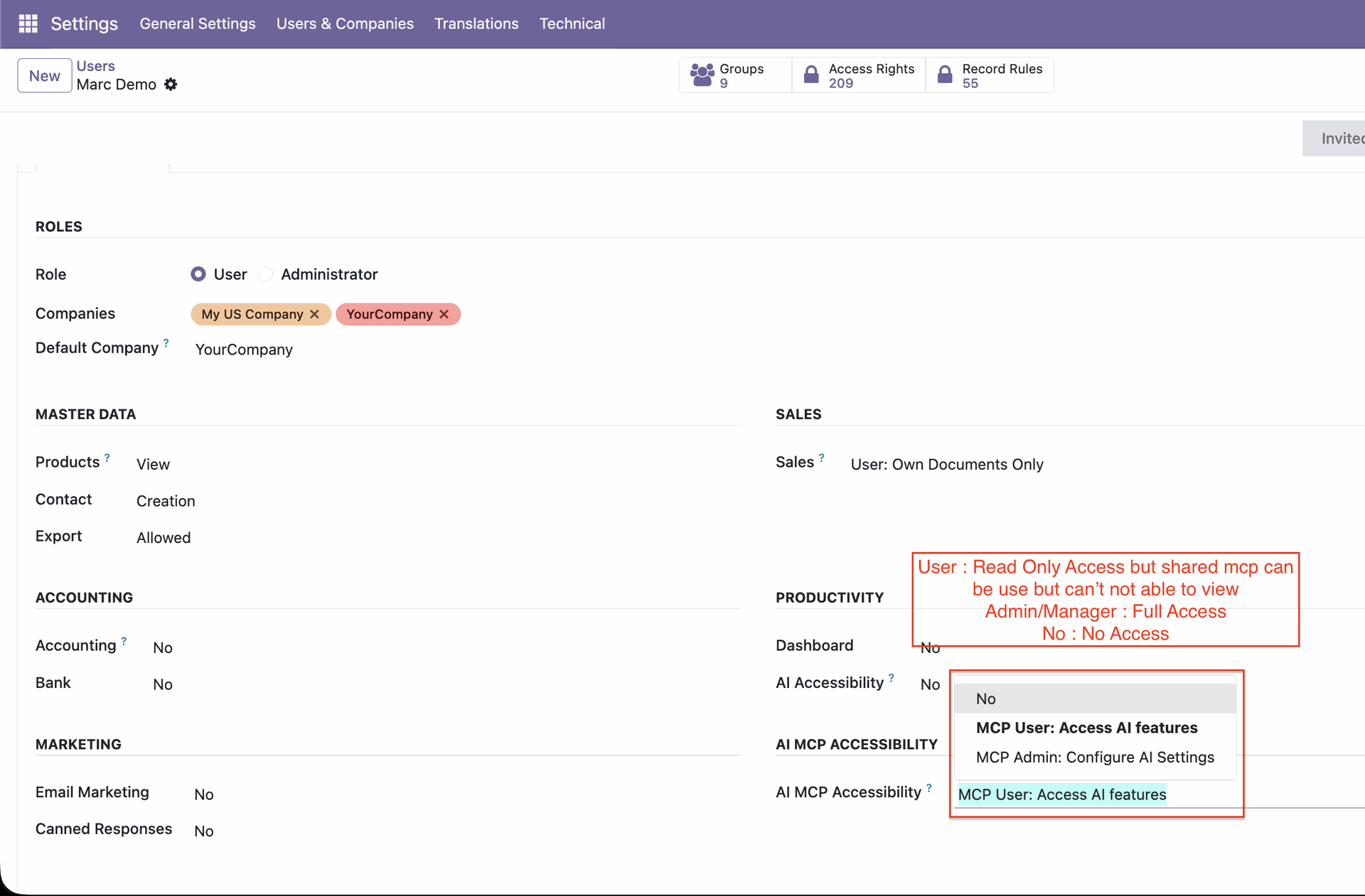1365x896 pixels.
Task: Click the AI MCP ACCESSIBILITY section heading
Action: pyautogui.click(x=857, y=745)
